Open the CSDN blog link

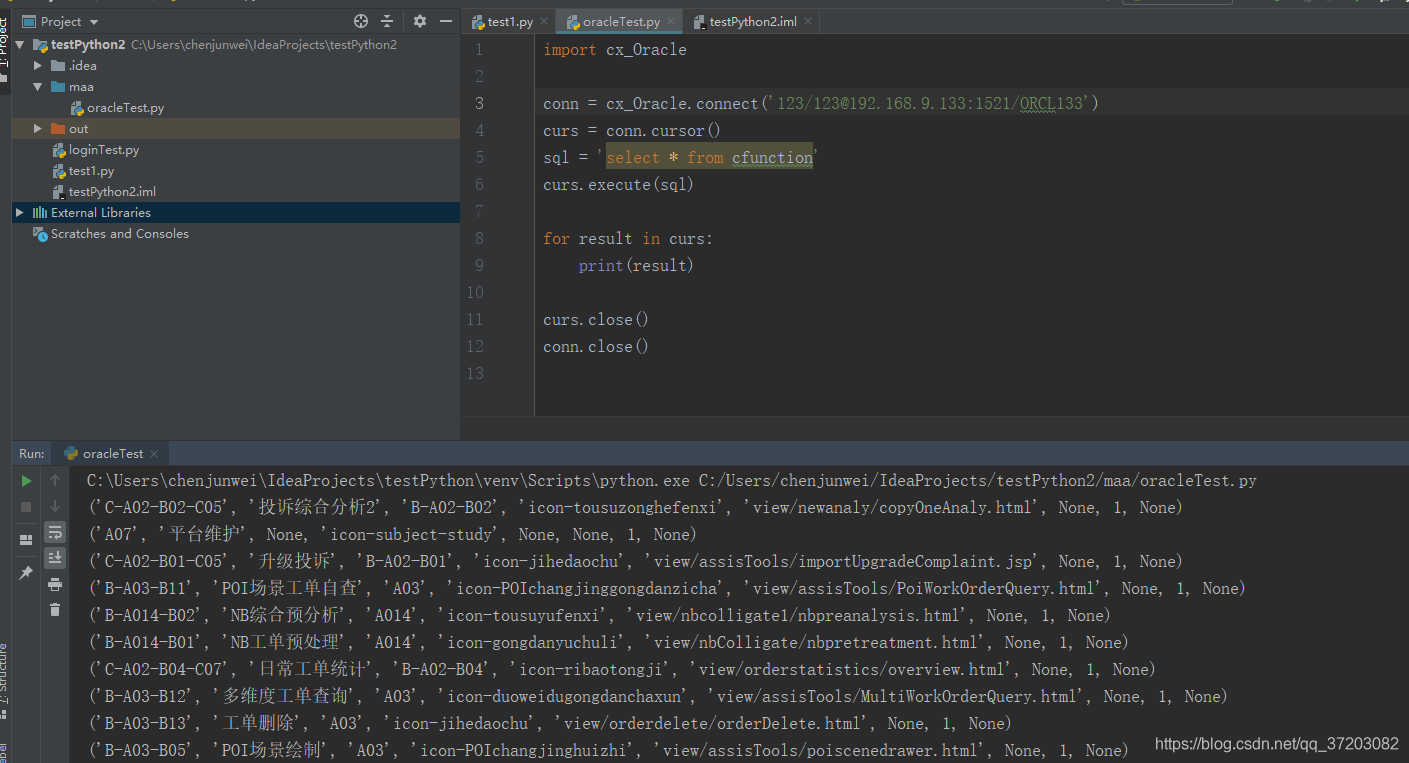(1274, 744)
